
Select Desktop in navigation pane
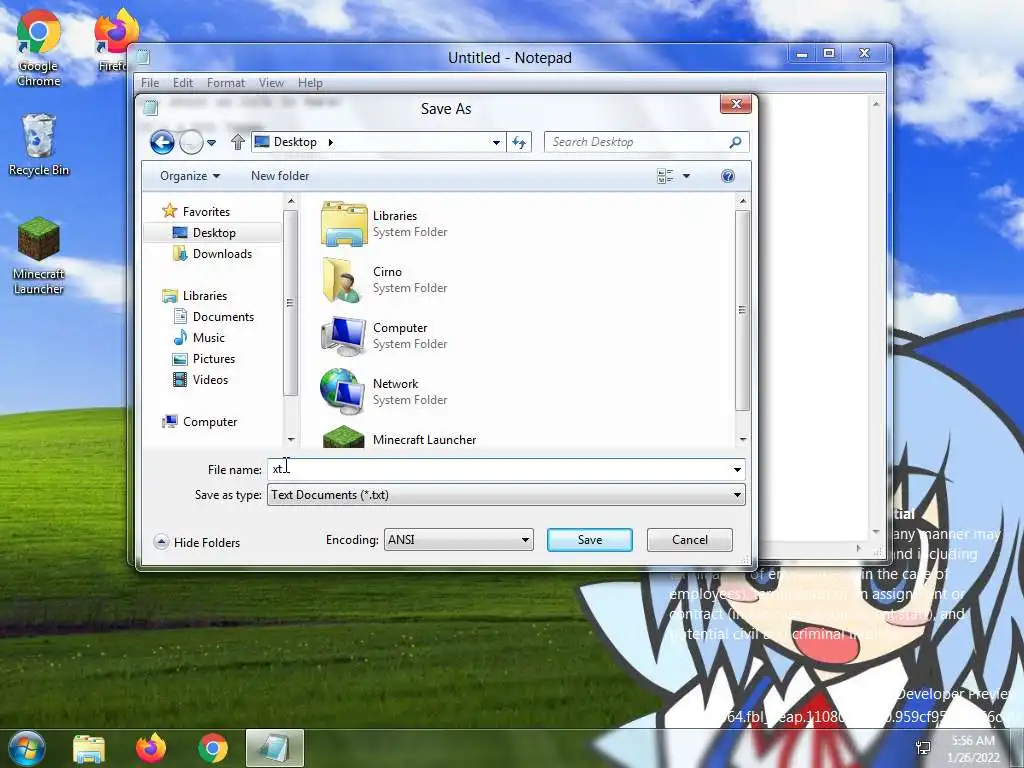(214, 232)
